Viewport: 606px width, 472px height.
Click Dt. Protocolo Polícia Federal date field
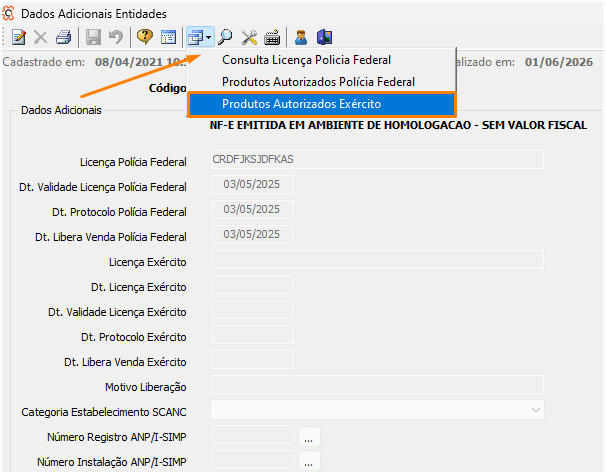pos(252,210)
